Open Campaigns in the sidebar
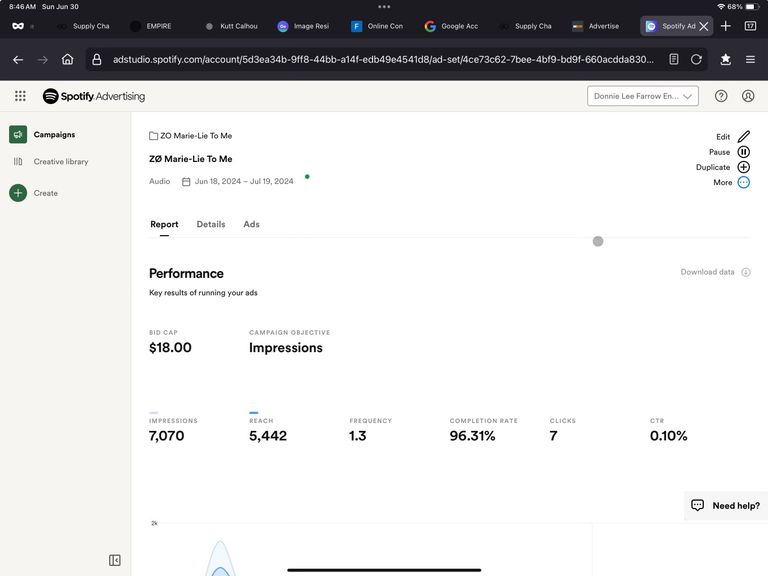This screenshot has height=576, width=768. (x=54, y=134)
